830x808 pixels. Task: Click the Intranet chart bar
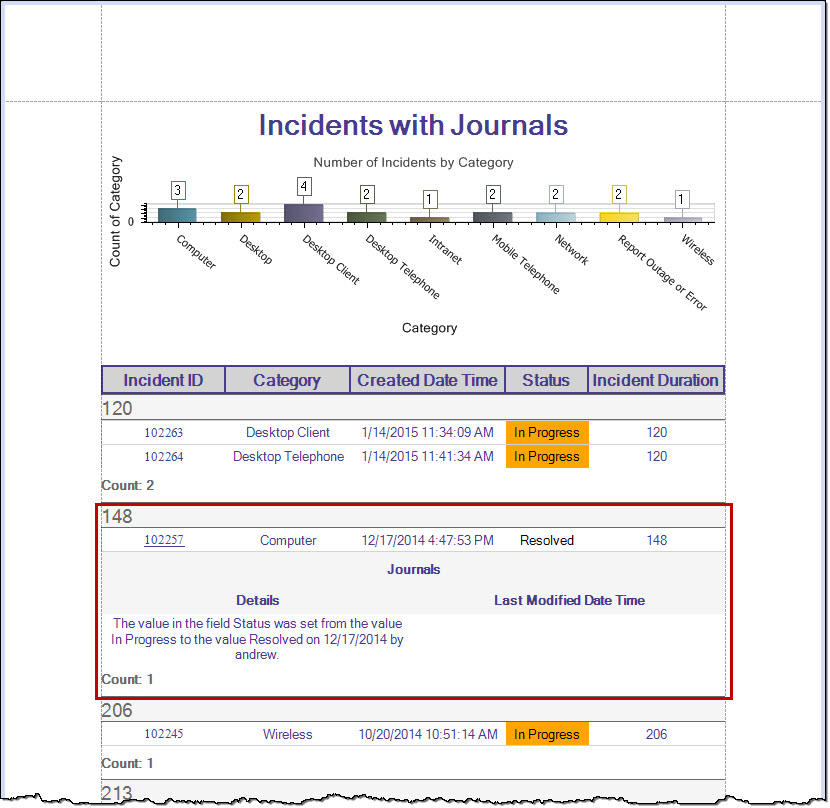click(429, 220)
